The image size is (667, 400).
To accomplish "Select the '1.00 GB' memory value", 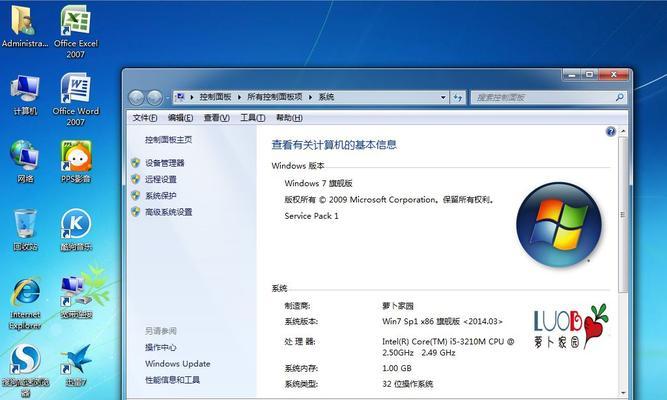I will [396, 368].
